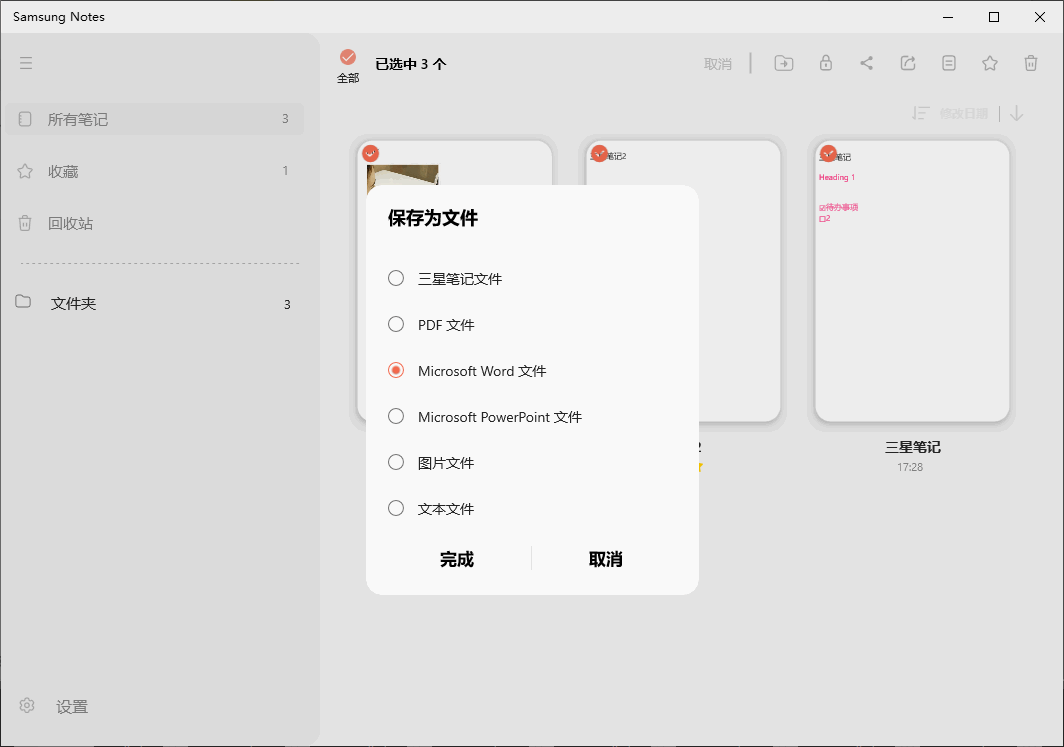Uncheck the first image note card

370,153
